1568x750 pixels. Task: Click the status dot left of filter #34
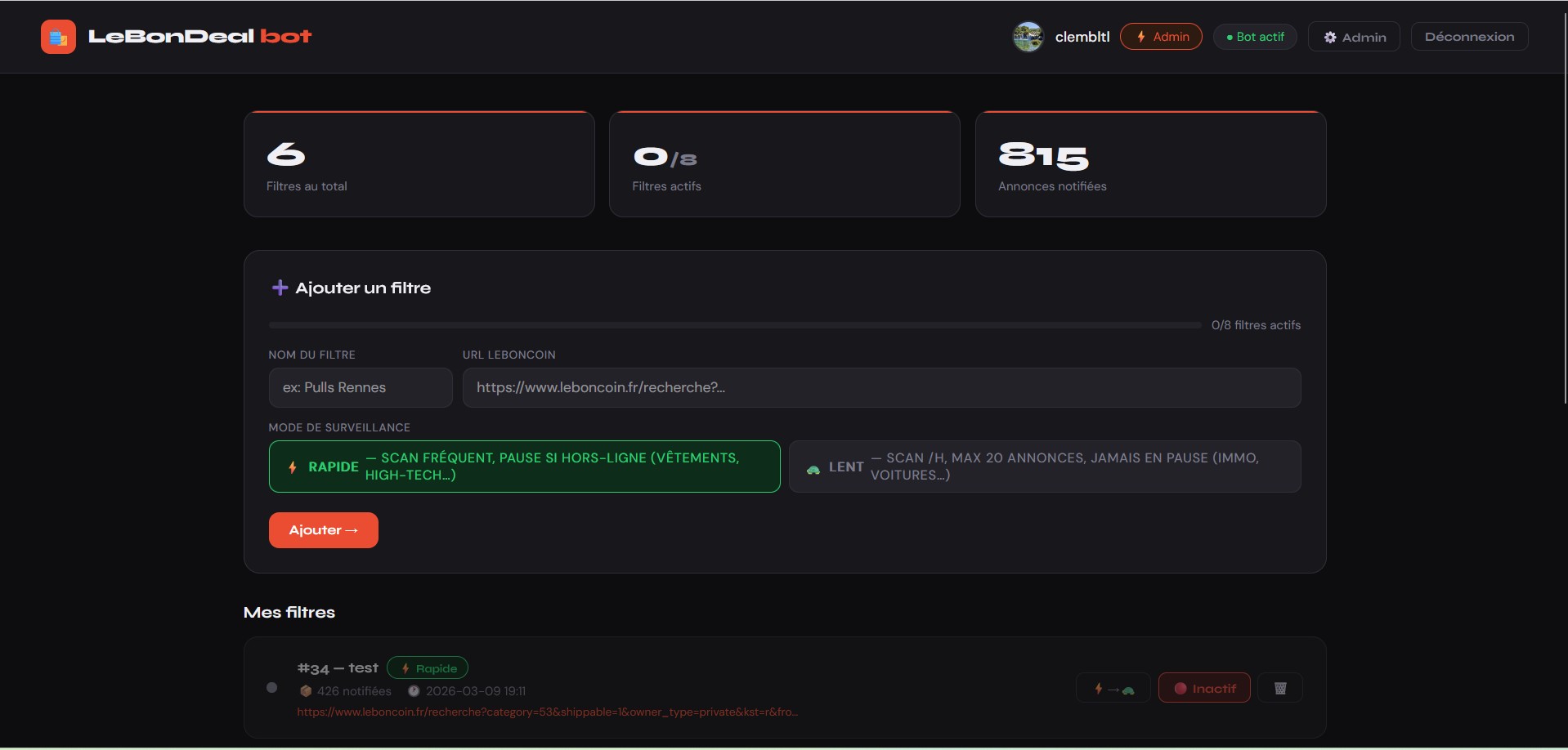point(271,687)
